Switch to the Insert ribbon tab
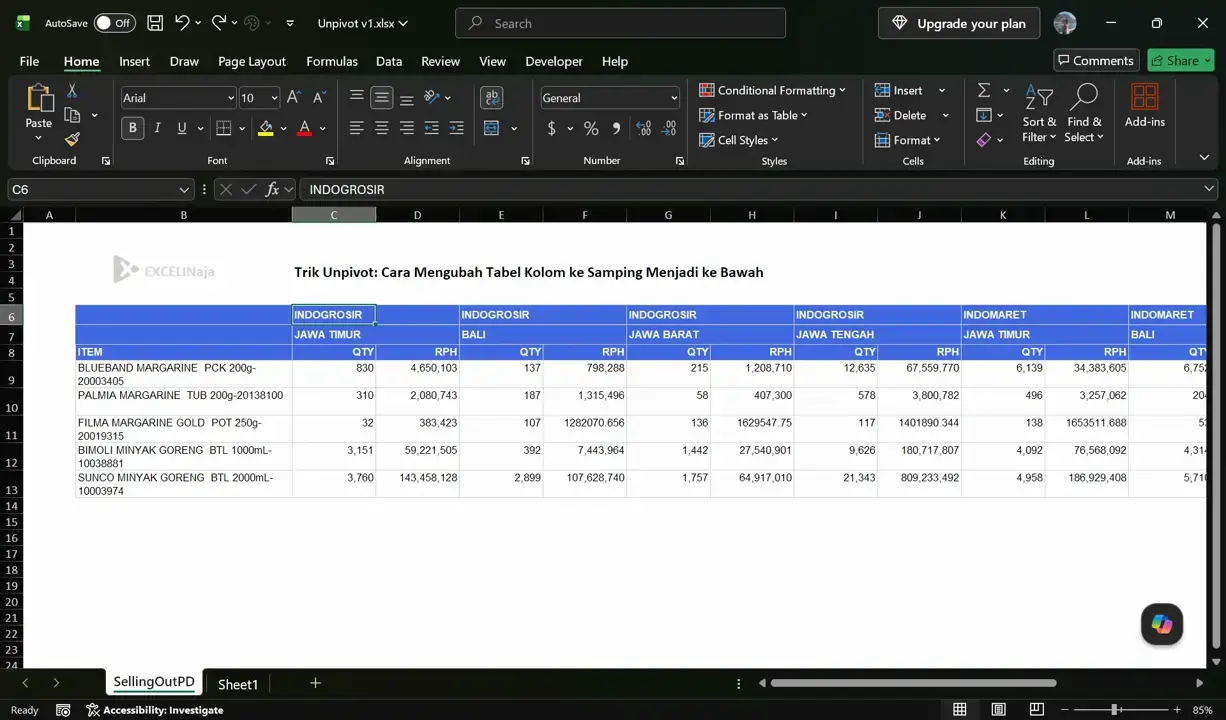1226x720 pixels. pyautogui.click(x=134, y=61)
